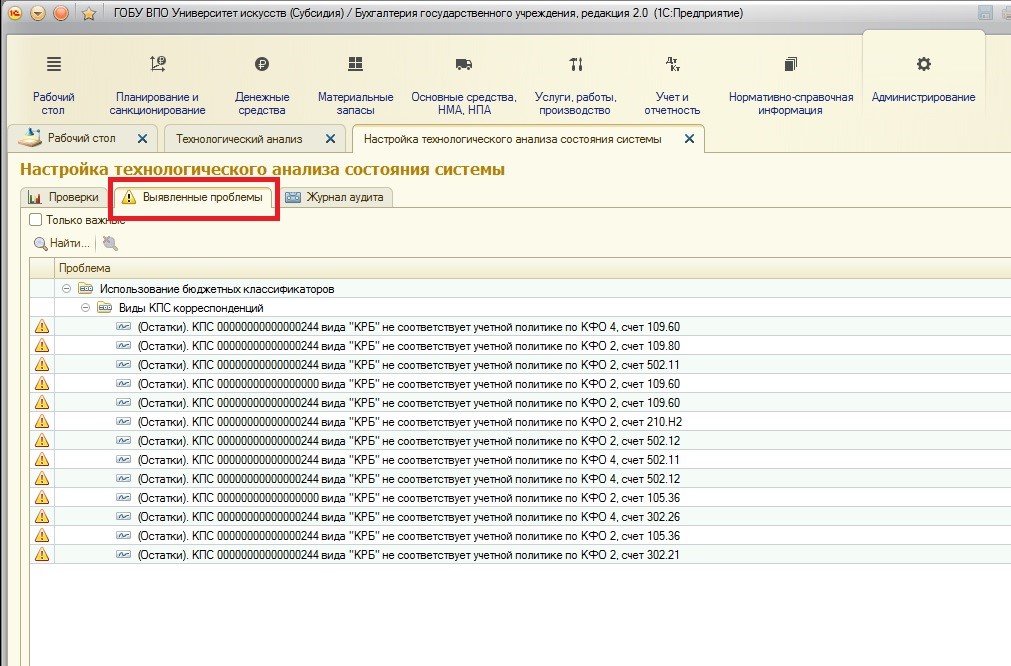1011x666 pixels.
Task: Open the 1C main menu dropdown arrow
Action: (x=38, y=13)
